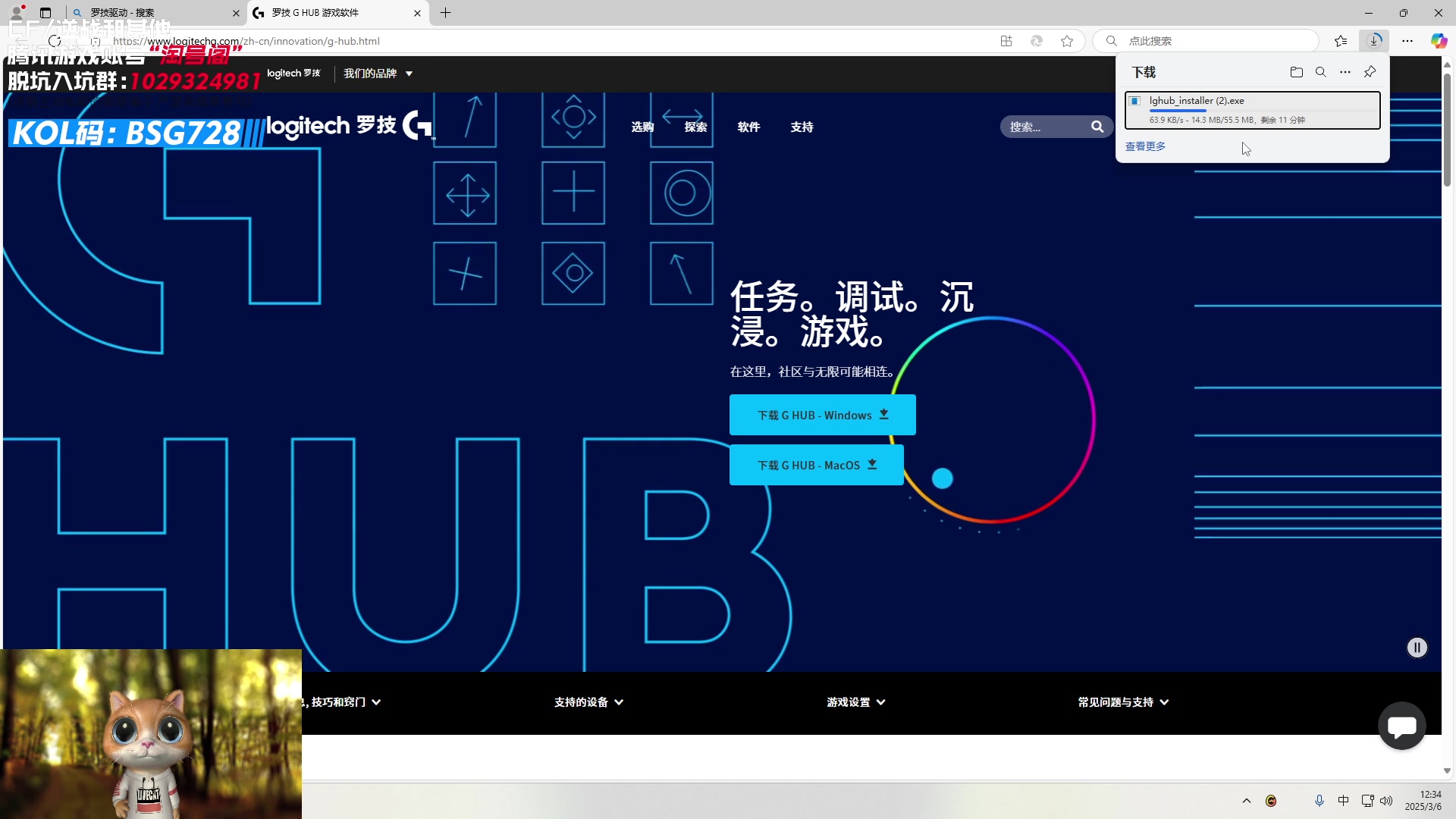
Task: Pause the hero animation
Action: pos(1417,648)
